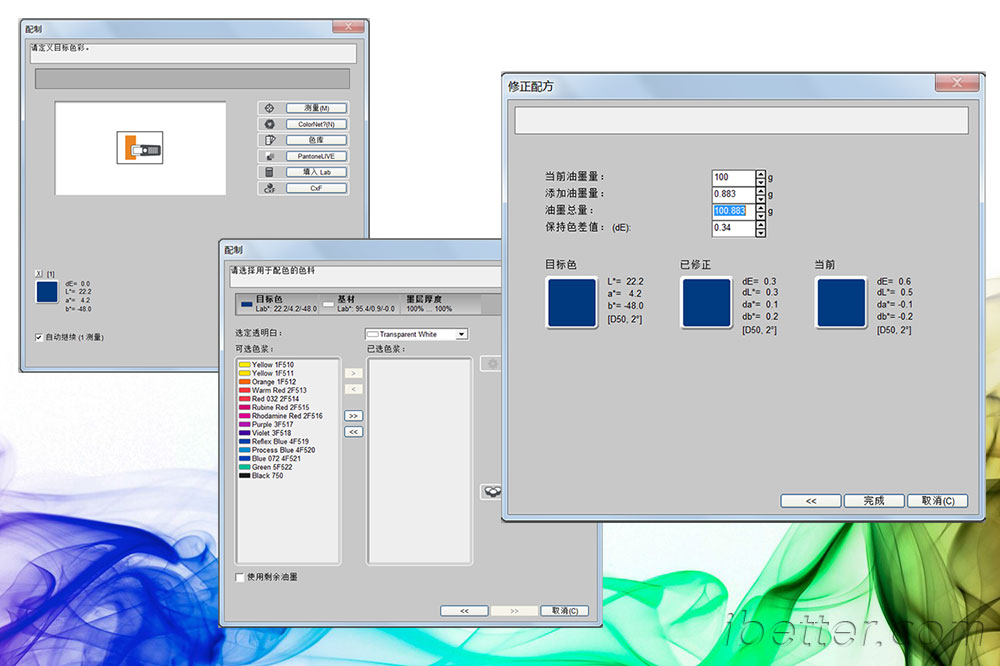Select Reflex Blue 4F519 in colorant list
This screenshot has height=666, width=1000.
[x=280, y=441]
